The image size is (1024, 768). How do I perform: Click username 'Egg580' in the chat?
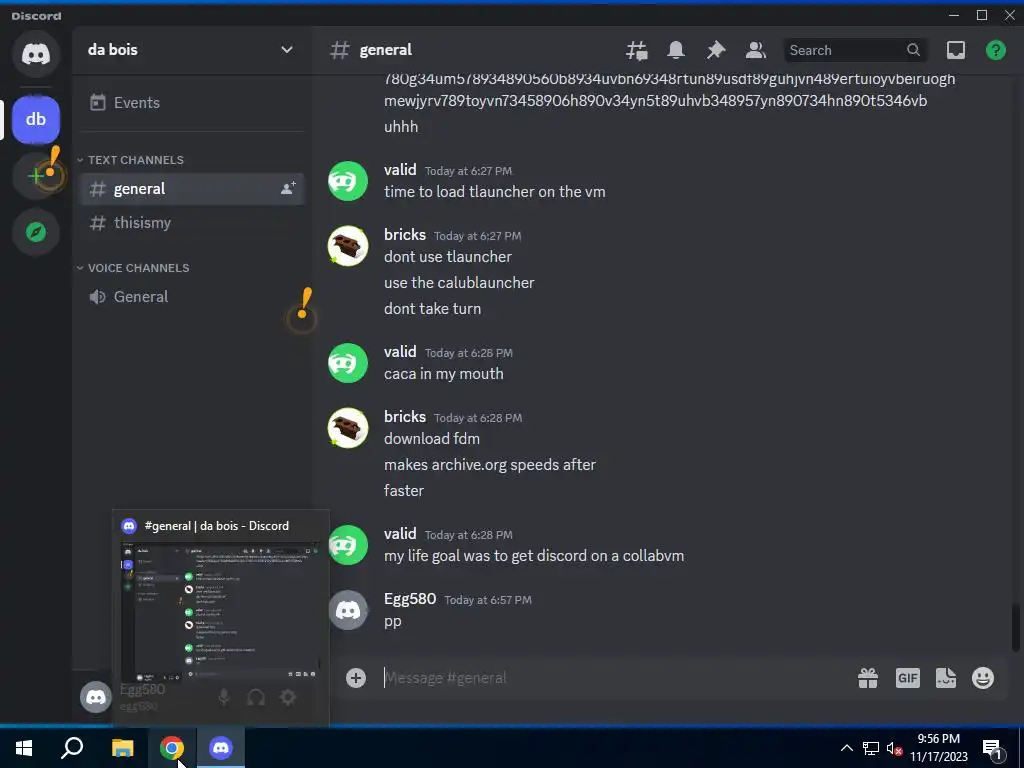point(409,599)
